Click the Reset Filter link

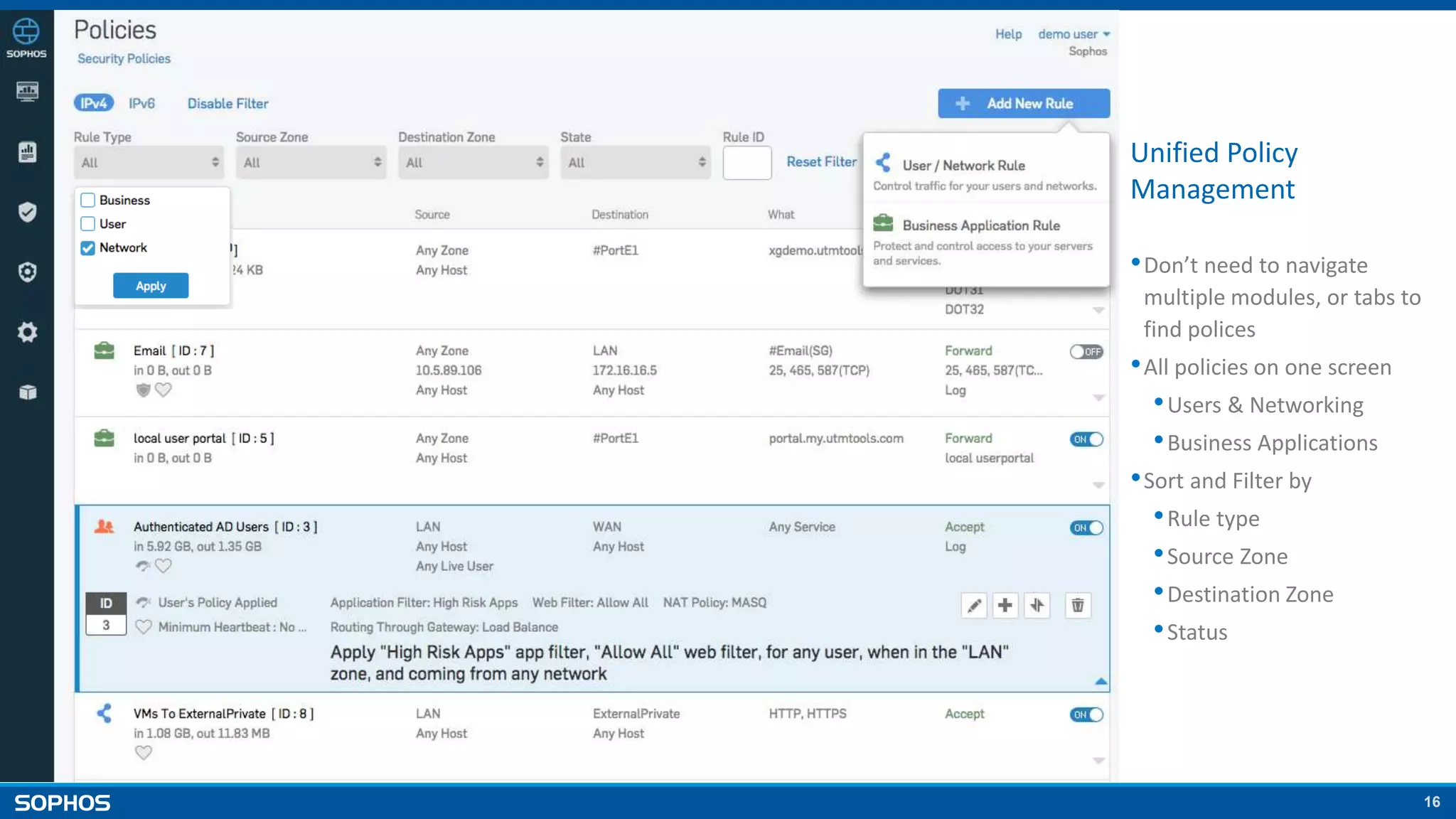[x=821, y=161]
